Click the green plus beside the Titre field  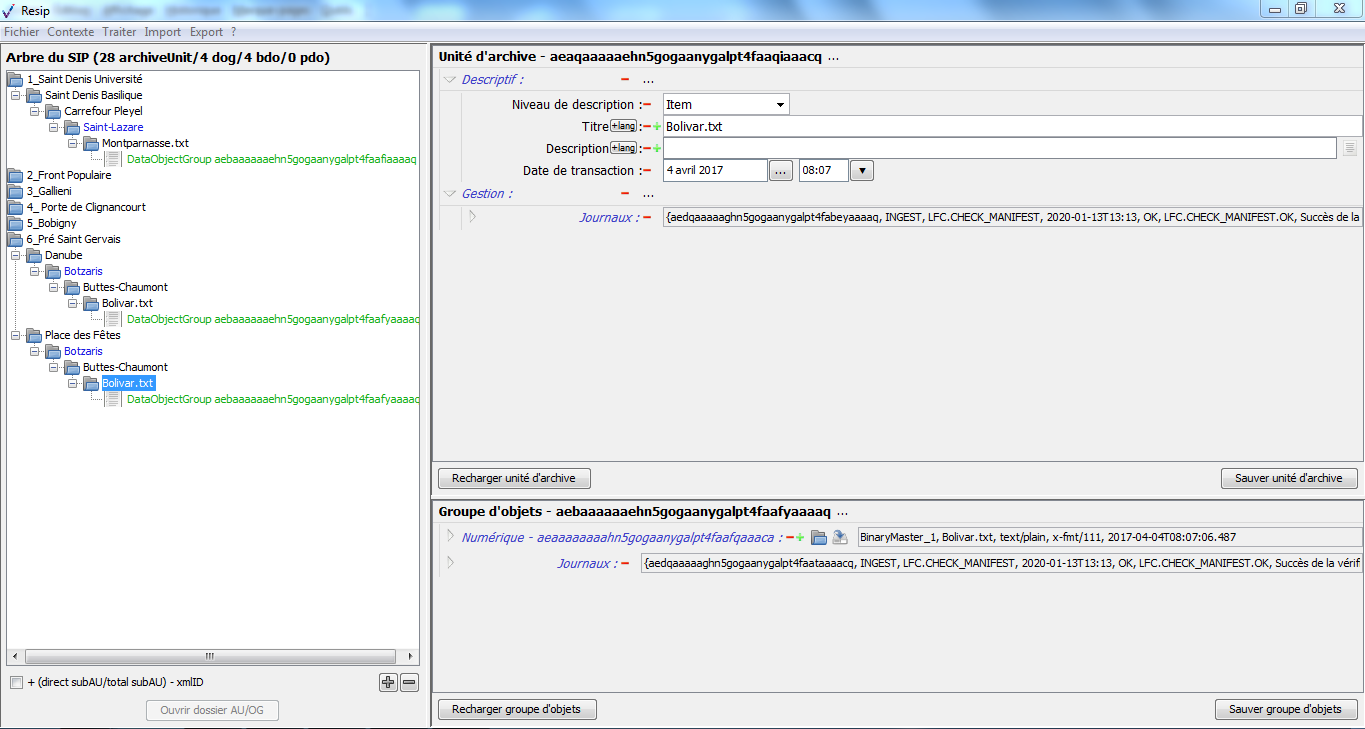click(657, 126)
